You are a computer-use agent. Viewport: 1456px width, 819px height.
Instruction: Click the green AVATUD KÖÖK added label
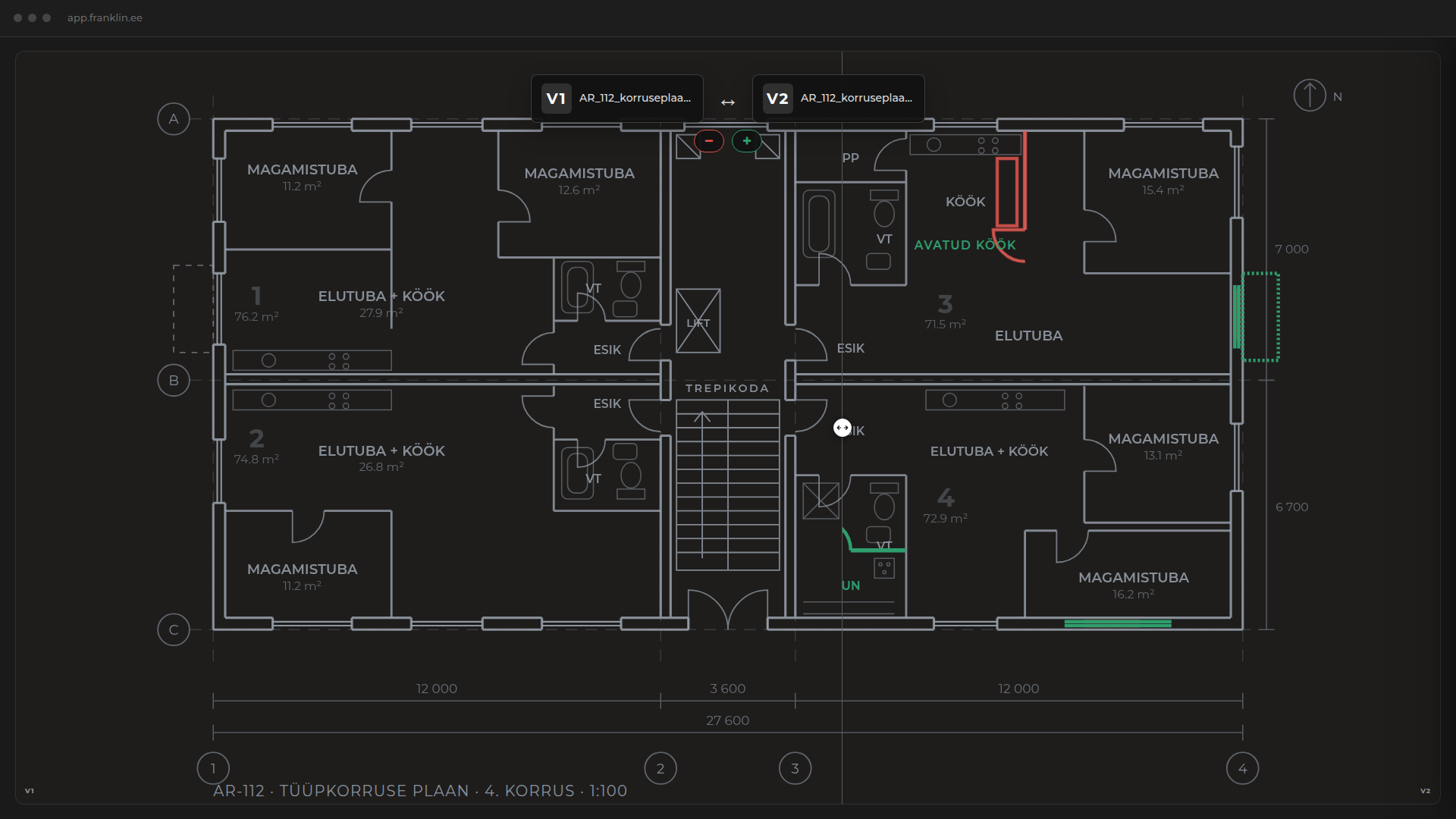point(965,245)
